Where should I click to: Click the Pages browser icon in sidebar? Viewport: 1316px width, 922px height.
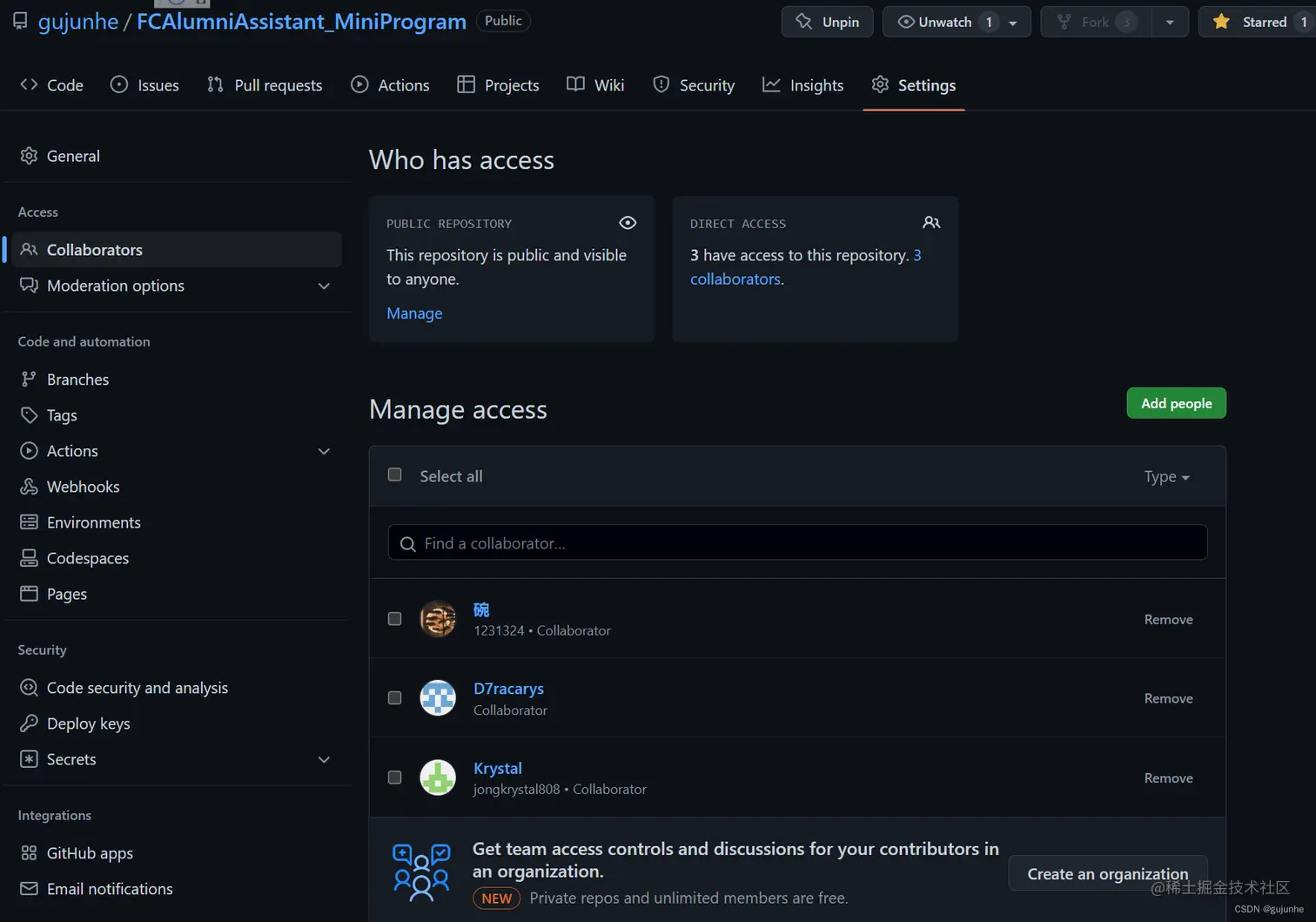pyautogui.click(x=29, y=594)
